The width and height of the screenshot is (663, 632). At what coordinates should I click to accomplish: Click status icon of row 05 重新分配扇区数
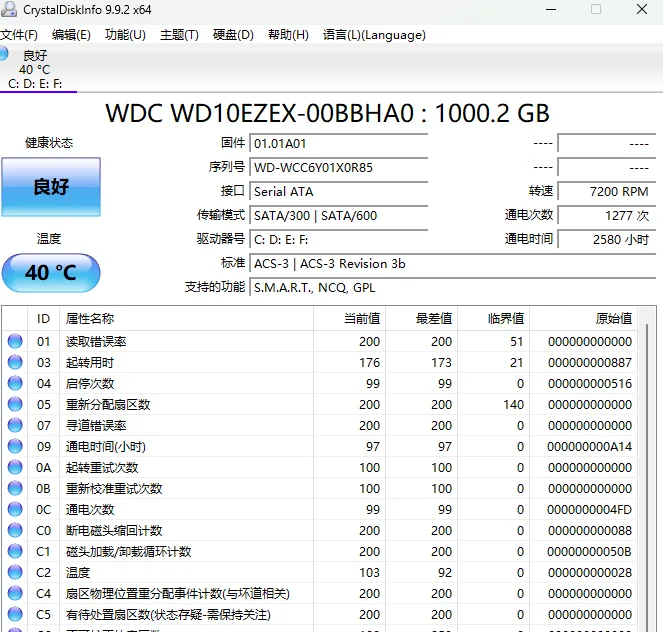click(15, 404)
